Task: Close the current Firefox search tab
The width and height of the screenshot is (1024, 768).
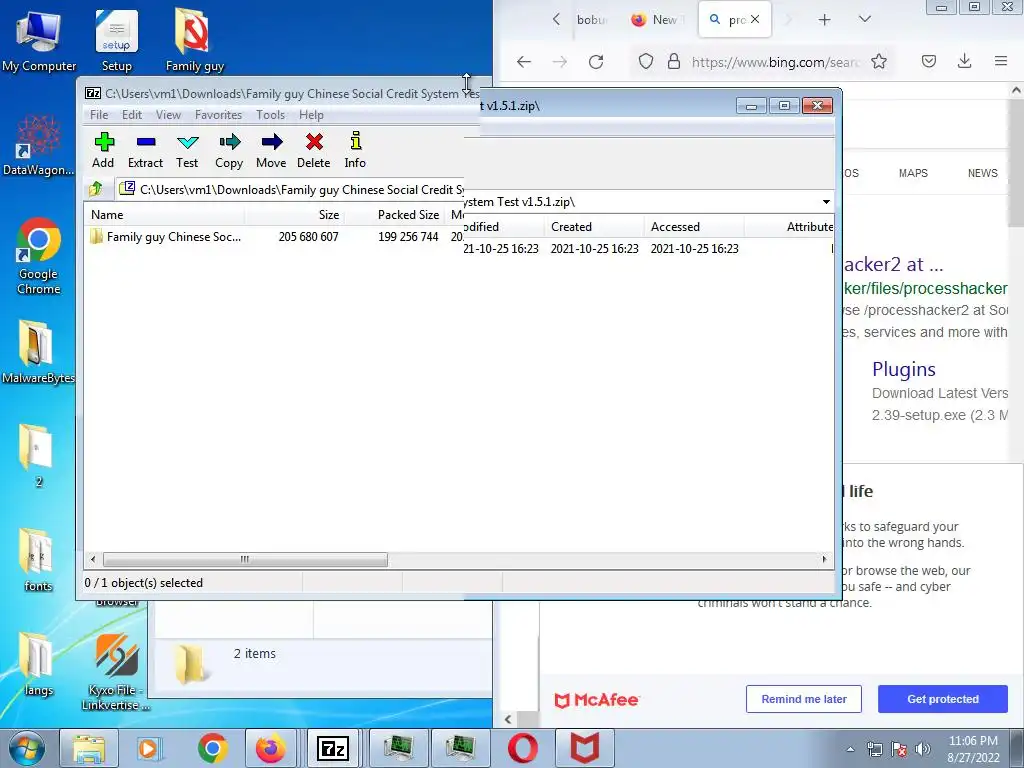Action: pos(755,20)
